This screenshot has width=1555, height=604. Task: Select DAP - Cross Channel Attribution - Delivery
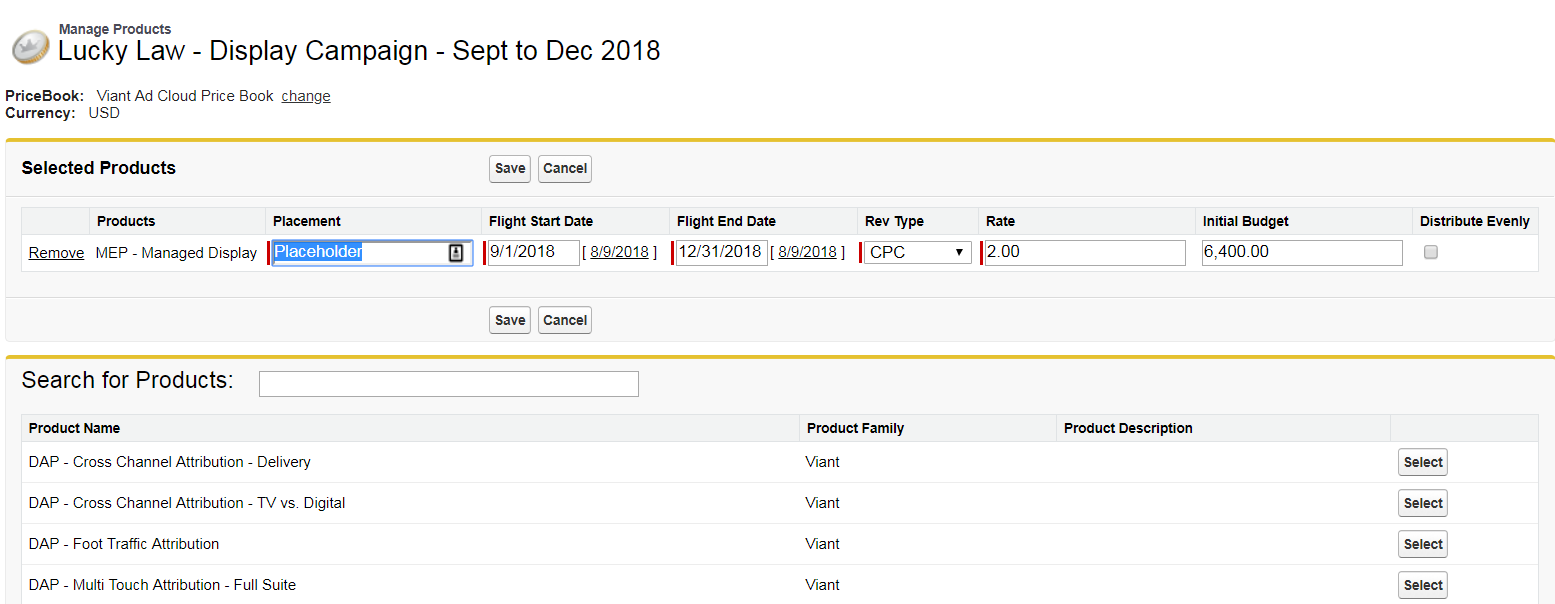(x=1422, y=463)
